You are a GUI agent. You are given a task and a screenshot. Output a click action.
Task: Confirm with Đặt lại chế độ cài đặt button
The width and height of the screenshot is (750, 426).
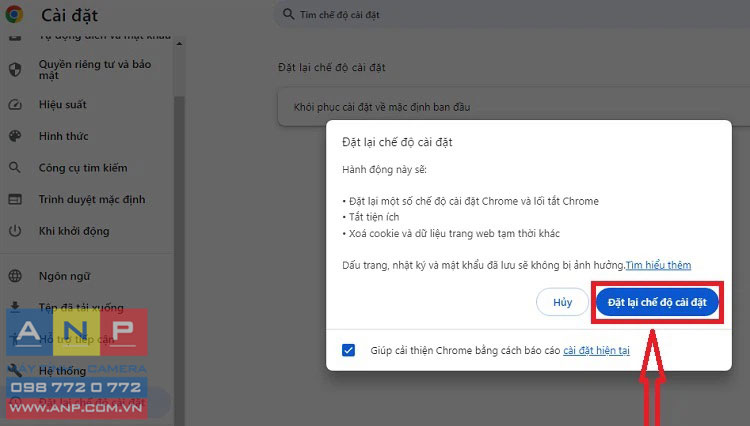(657, 302)
